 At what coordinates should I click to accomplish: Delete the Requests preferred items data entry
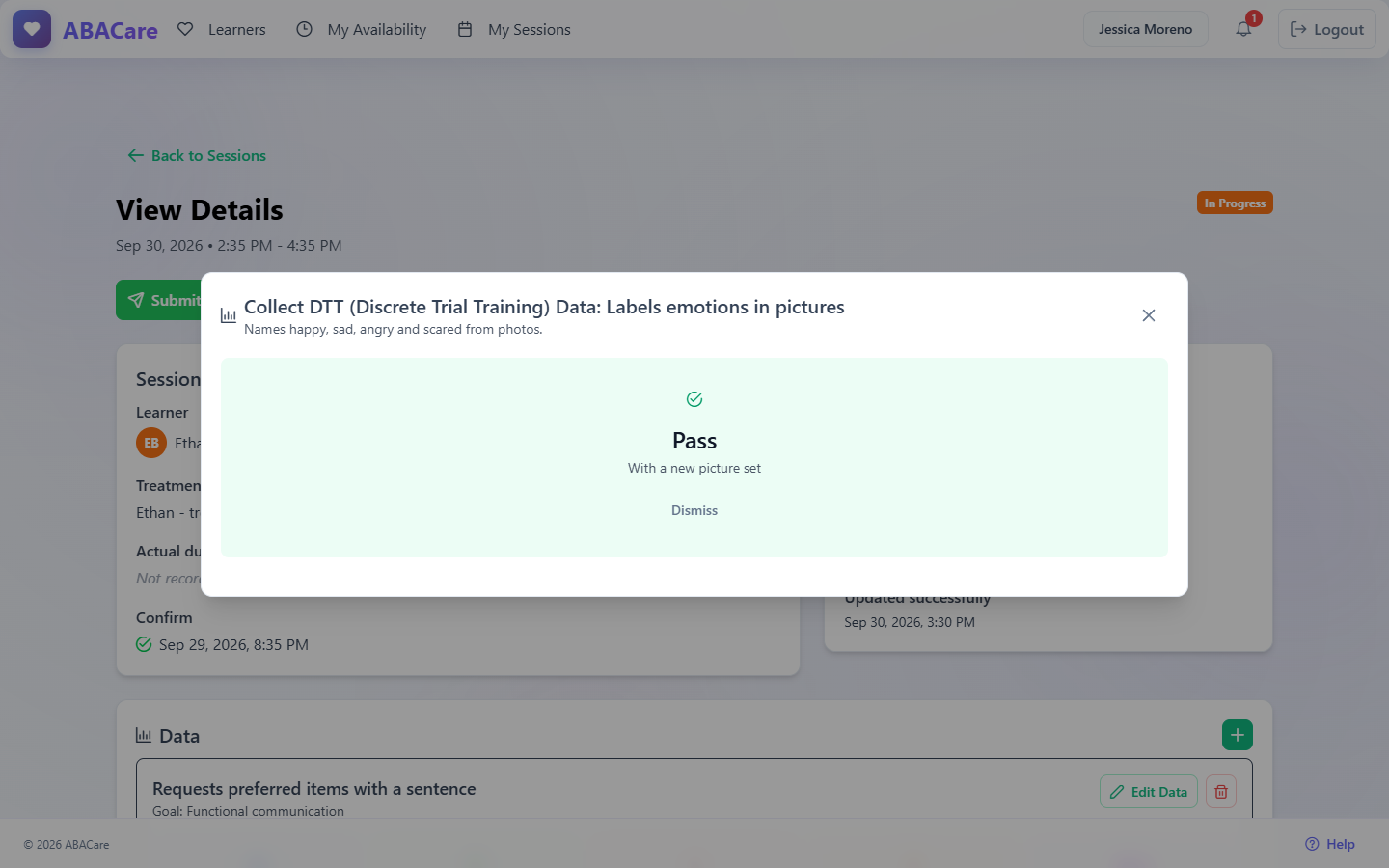click(x=1221, y=792)
